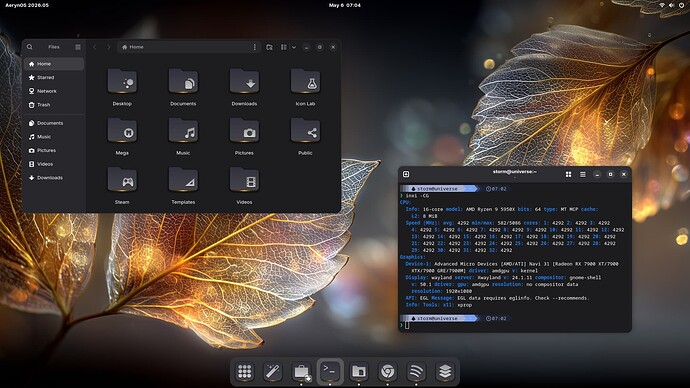Open the Steam folder
690x388 pixels.
coord(122,180)
